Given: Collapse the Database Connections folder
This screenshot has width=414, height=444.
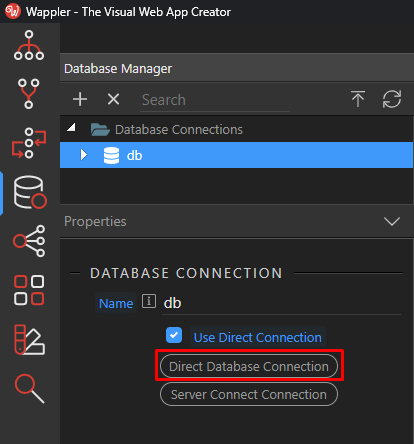Looking at the screenshot, I should click(x=71, y=127).
